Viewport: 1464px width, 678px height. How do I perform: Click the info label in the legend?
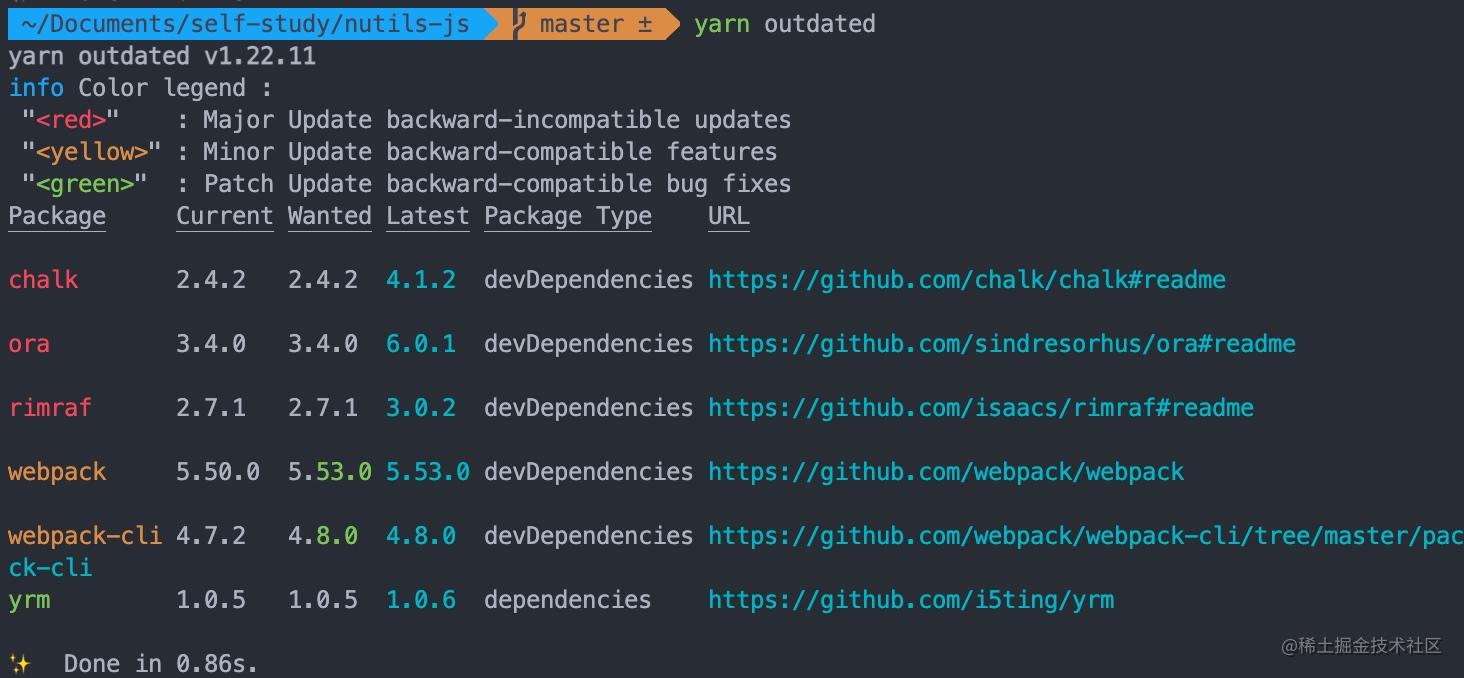[36, 87]
